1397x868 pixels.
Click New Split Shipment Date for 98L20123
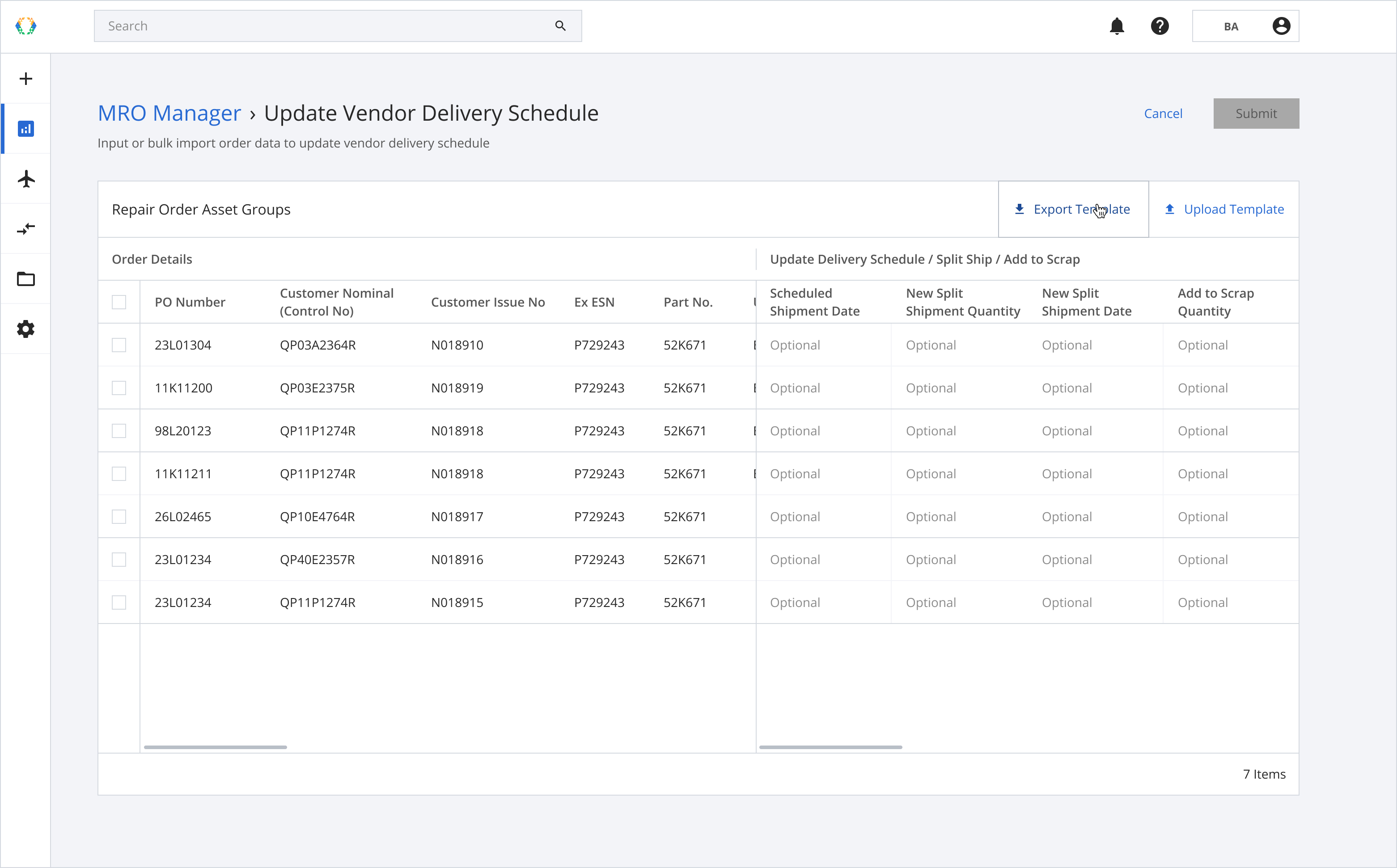coord(1095,431)
